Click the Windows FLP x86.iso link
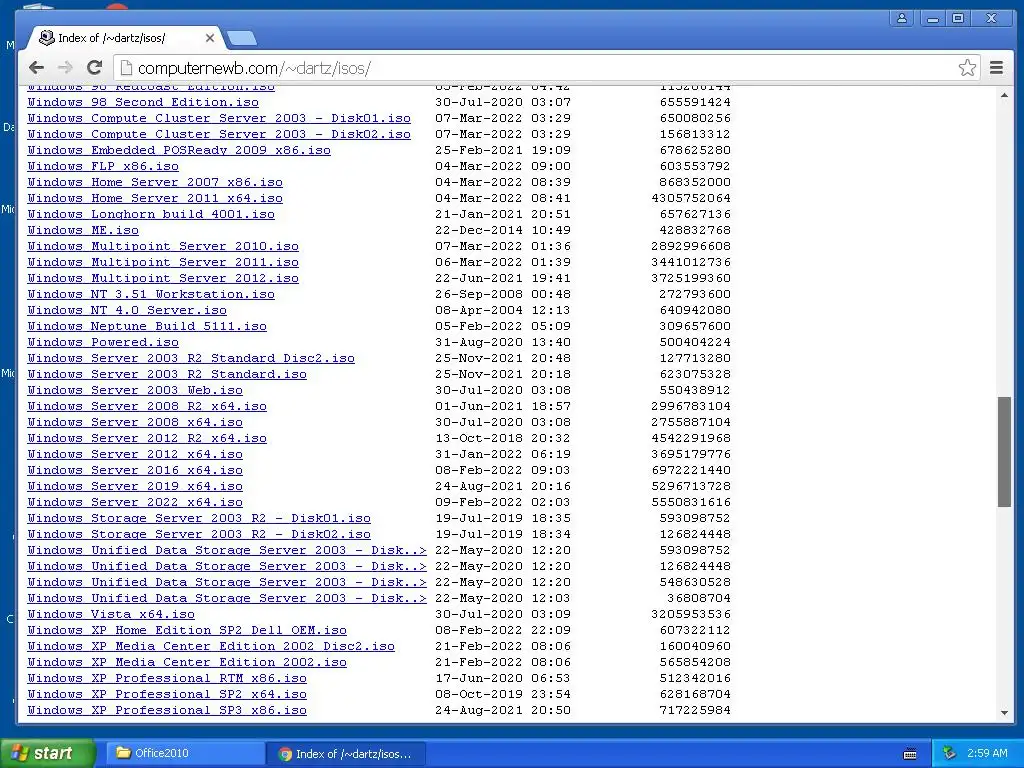This screenshot has width=1024, height=768. (x=103, y=167)
